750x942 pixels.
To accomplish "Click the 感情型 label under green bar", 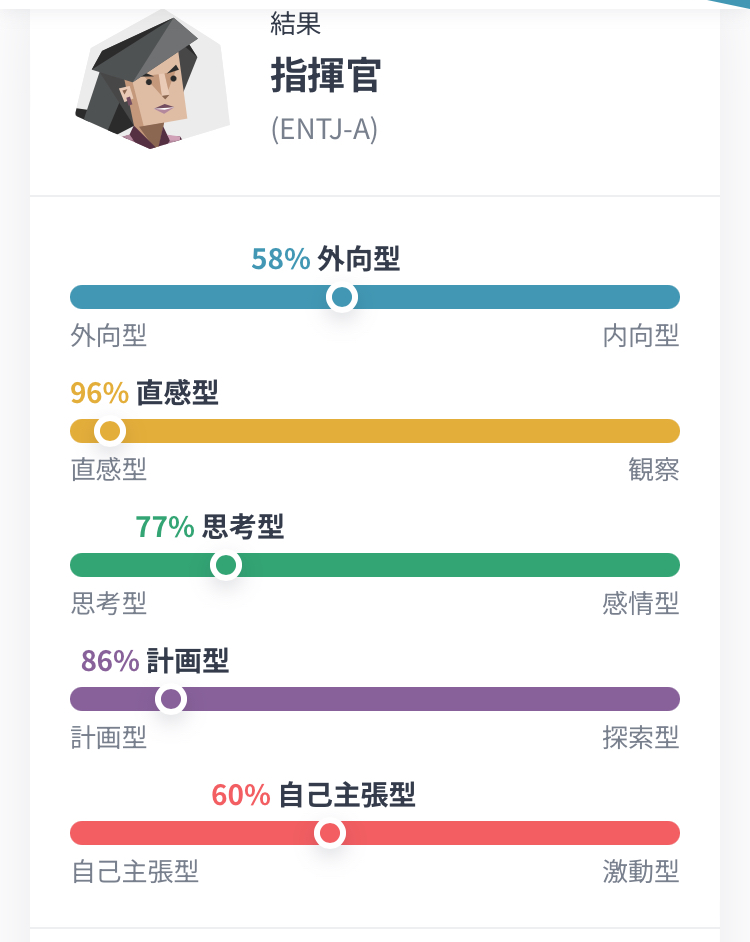I will (x=641, y=604).
